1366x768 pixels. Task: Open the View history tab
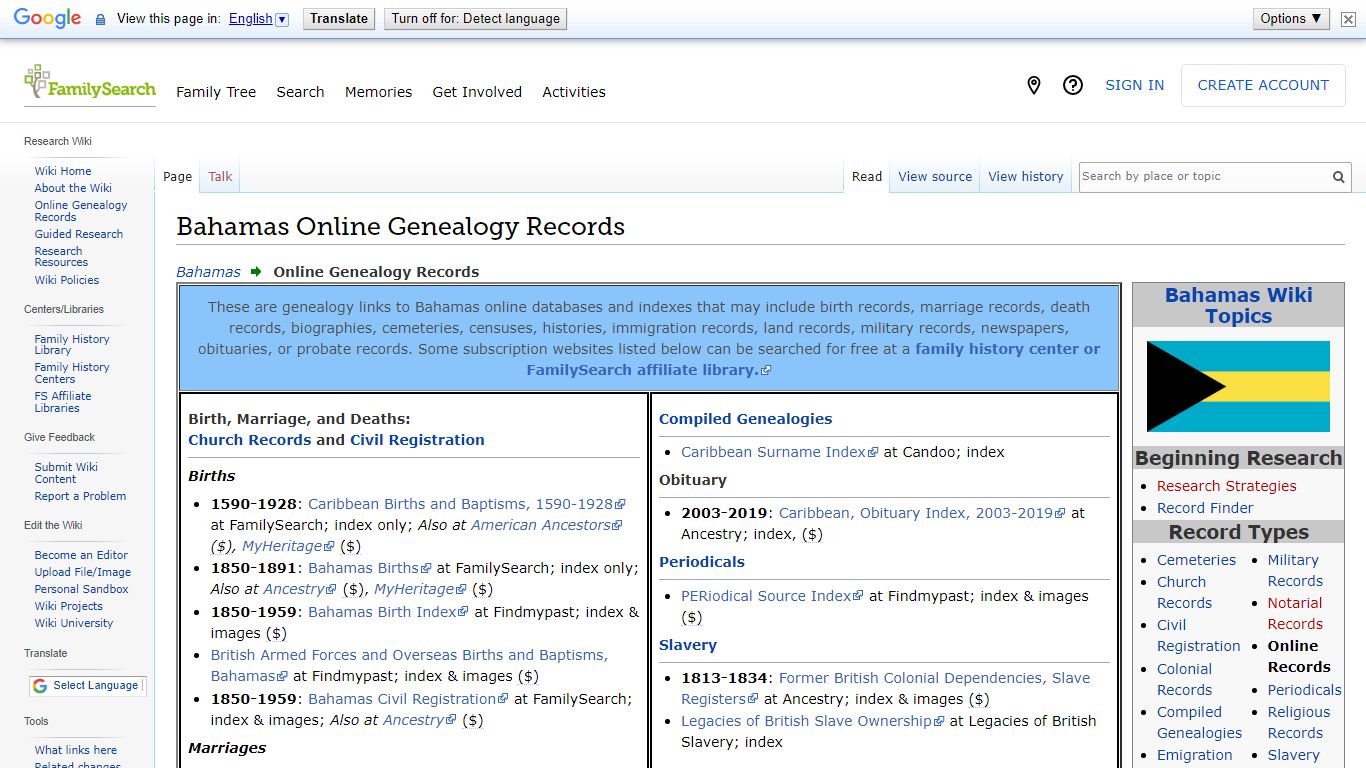tap(1026, 177)
